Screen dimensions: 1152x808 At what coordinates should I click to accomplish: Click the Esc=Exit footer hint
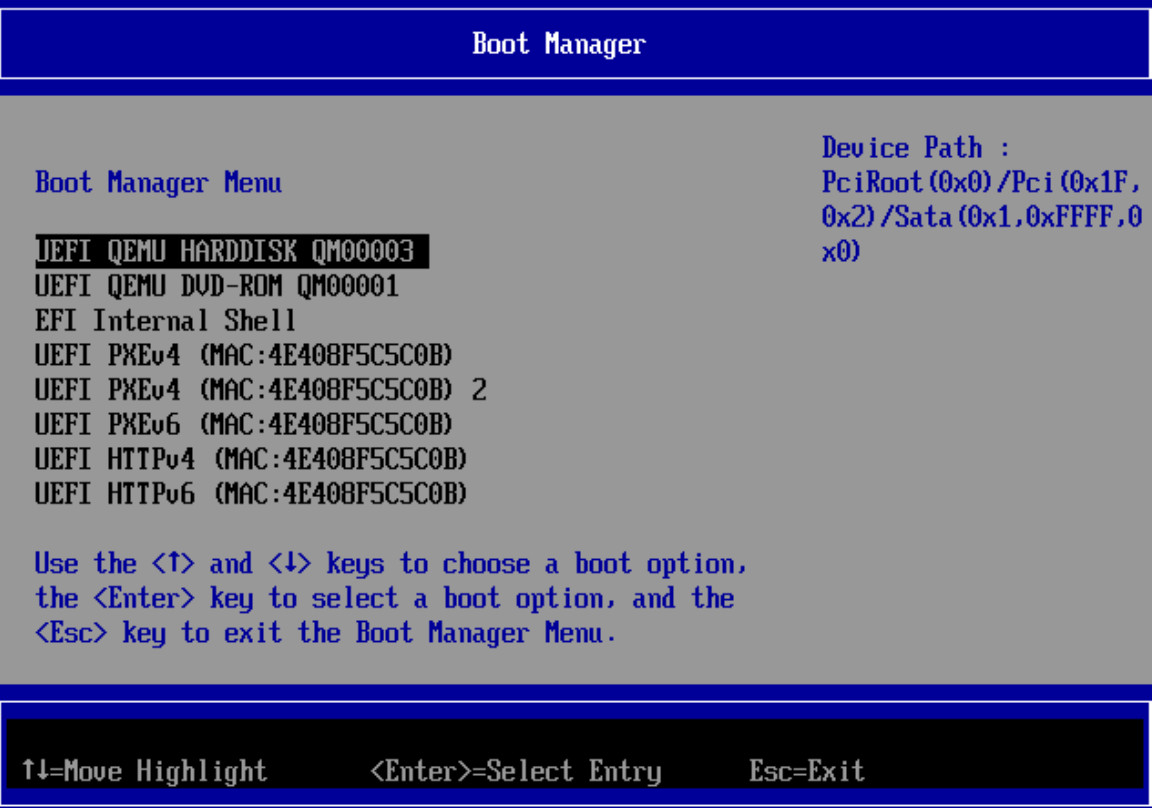point(807,771)
